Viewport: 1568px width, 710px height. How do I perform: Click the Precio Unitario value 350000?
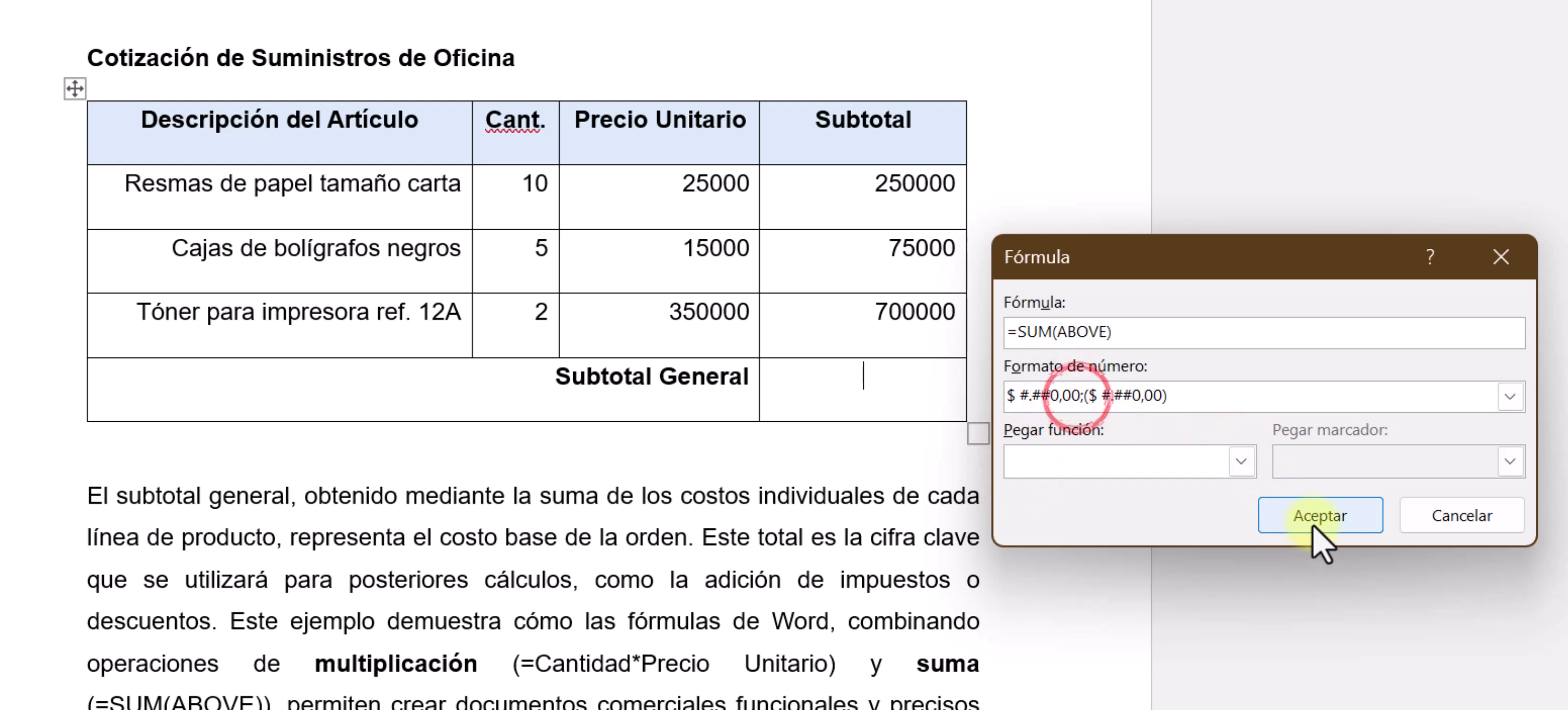709,312
